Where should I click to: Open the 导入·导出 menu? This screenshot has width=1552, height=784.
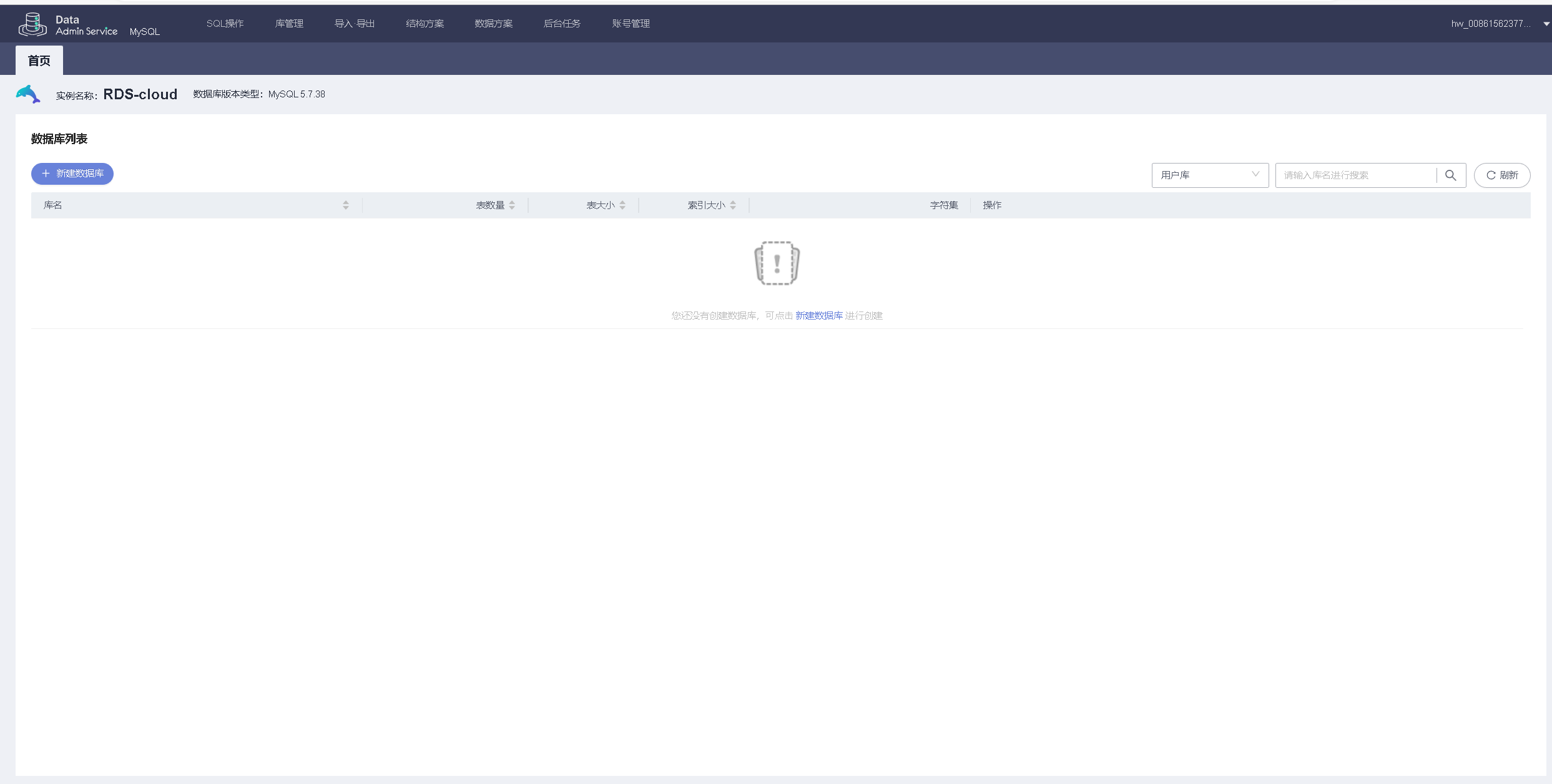pyautogui.click(x=355, y=24)
